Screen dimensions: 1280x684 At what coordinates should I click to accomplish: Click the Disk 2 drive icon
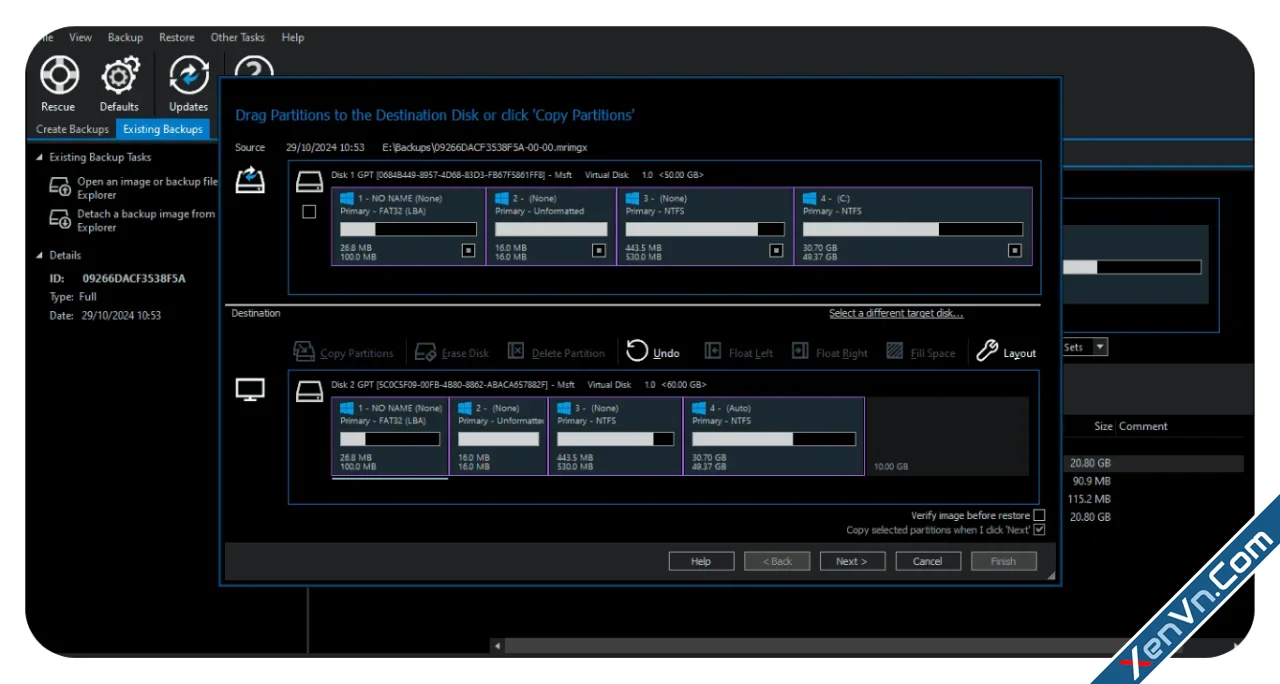pos(309,392)
